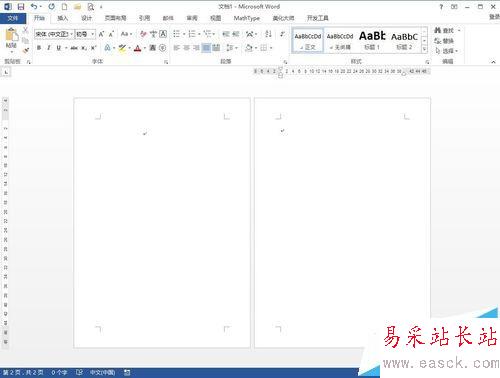Open the File tab
Image resolution: width=500 pixels, height=378 pixels.
pos(13,18)
